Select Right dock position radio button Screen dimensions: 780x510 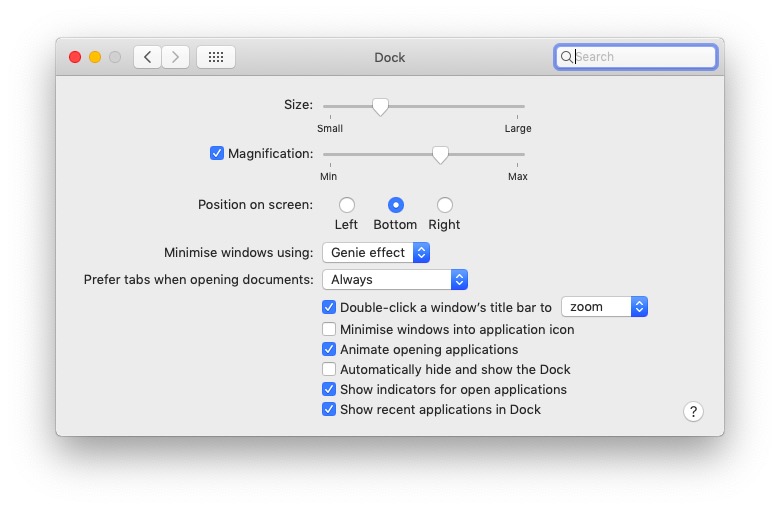445,205
